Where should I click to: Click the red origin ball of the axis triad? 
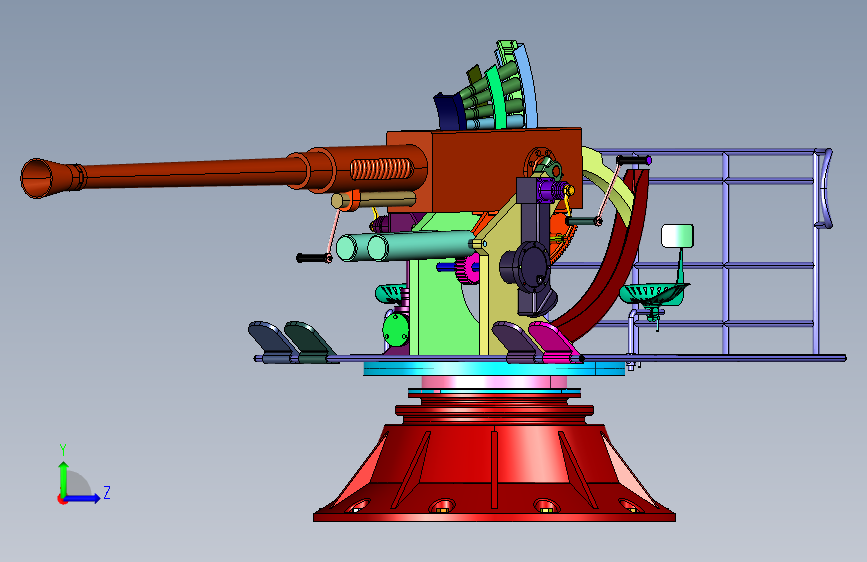[x=61, y=499]
